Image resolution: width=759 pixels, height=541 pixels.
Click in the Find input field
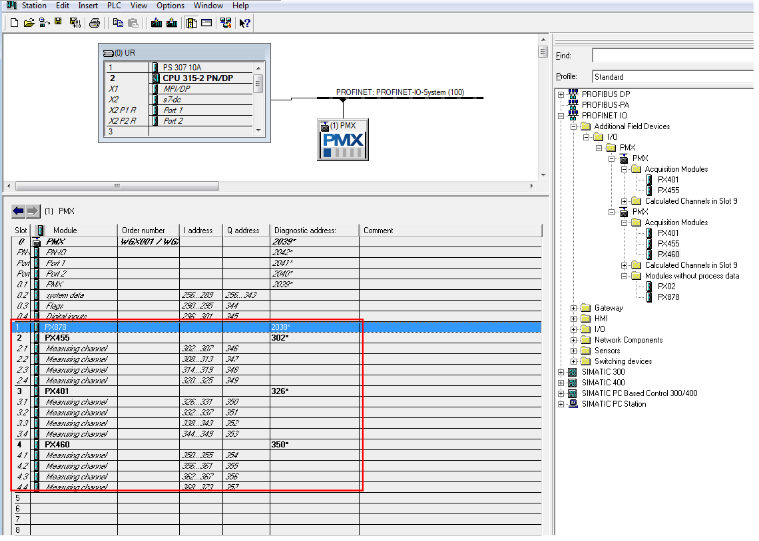[675, 55]
